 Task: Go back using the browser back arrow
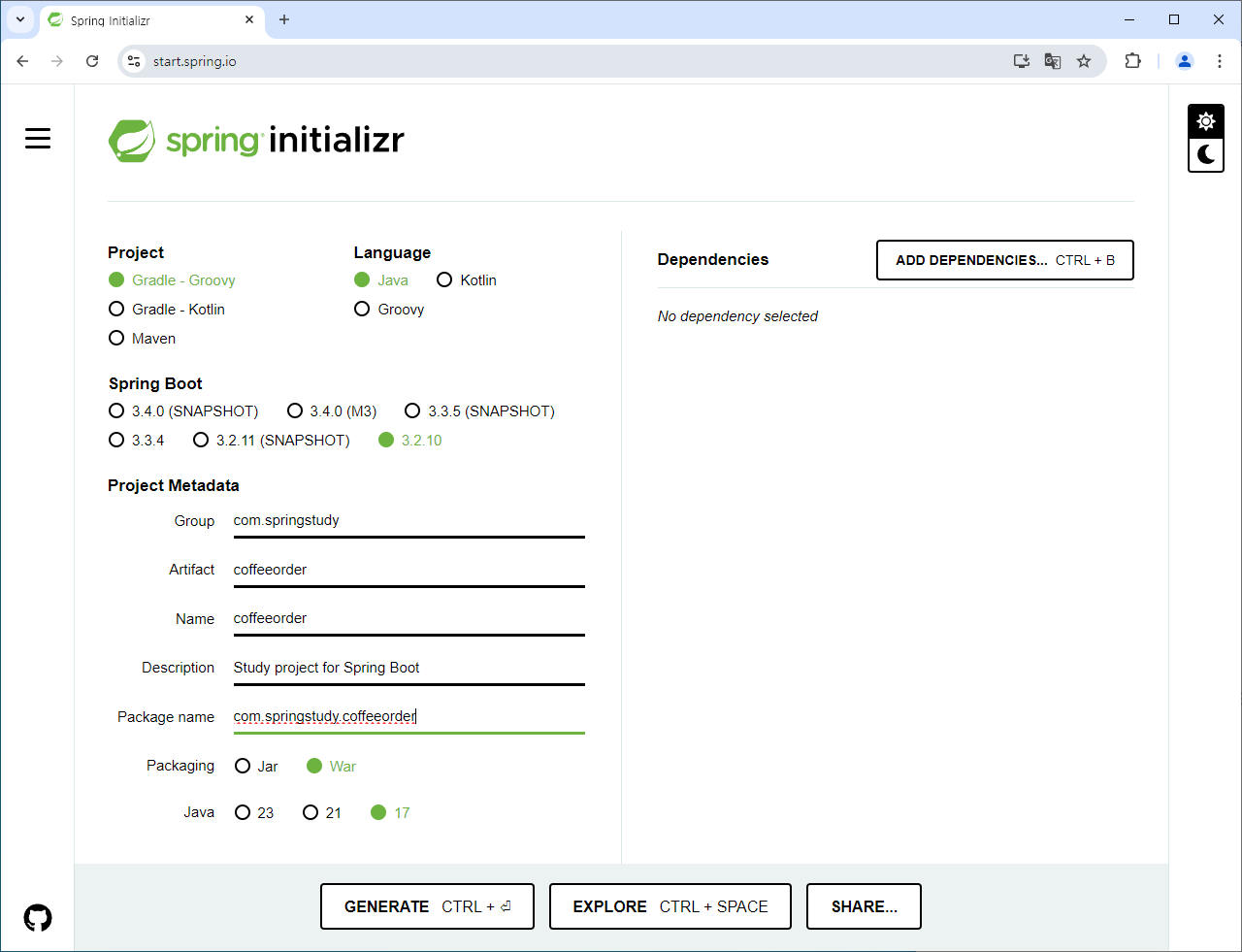22,61
